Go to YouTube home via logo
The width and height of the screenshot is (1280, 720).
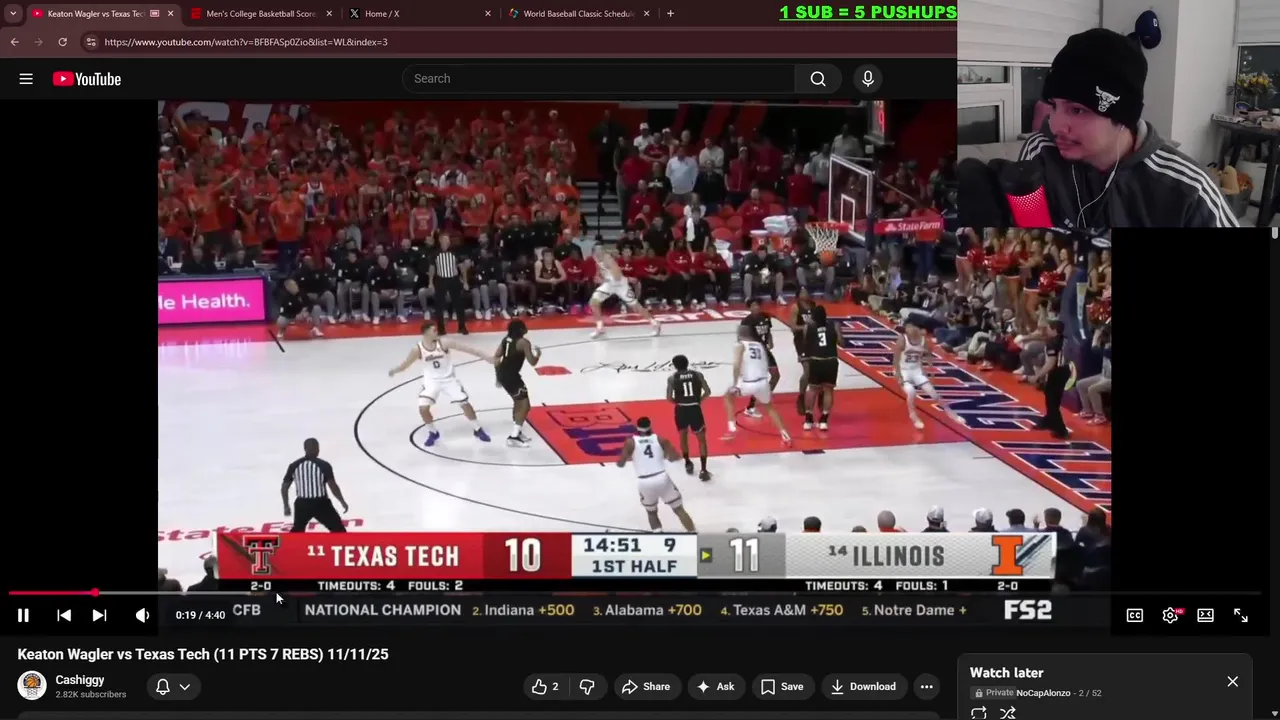(87, 79)
